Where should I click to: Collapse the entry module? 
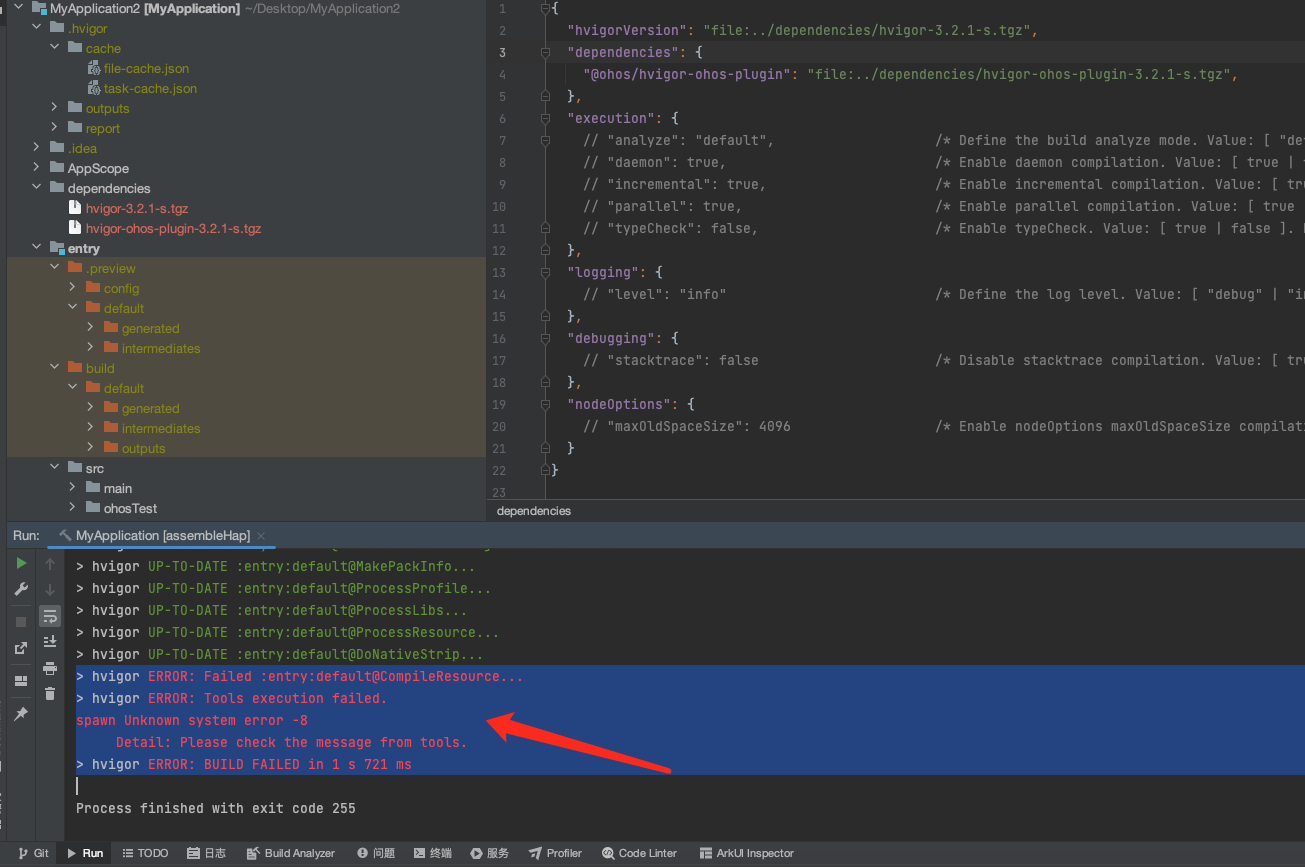click(37, 248)
